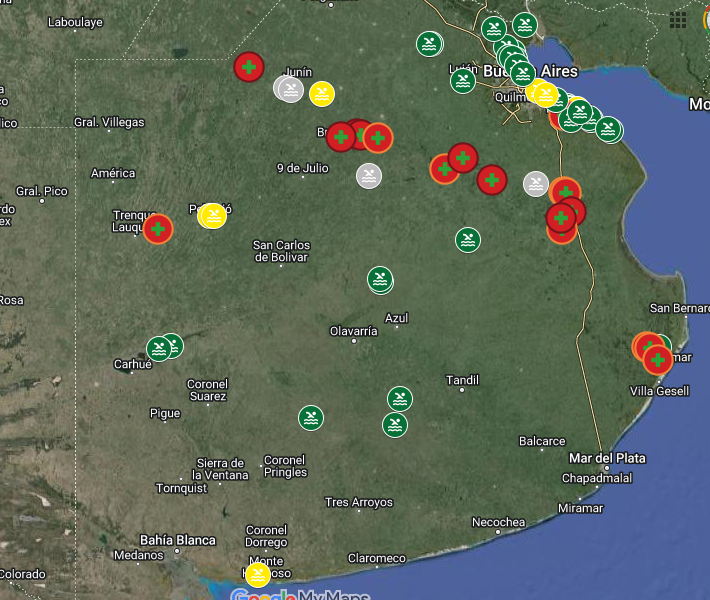710x600 pixels.
Task: Click red cross marker near Villa Gesell coast
Action: (658, 360)
